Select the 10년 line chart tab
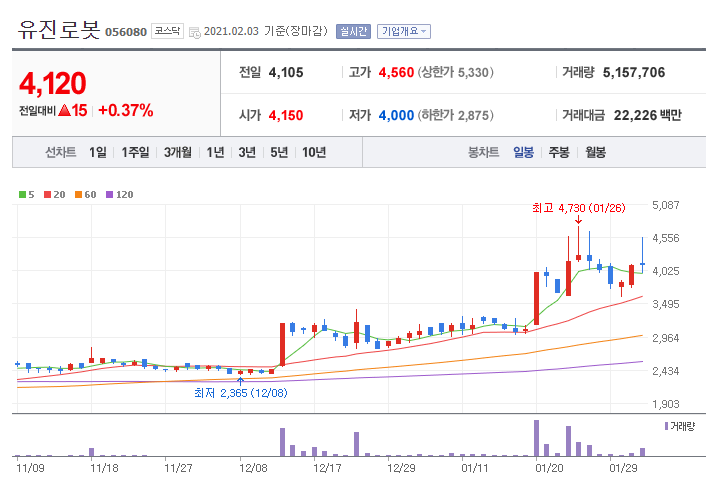This screenshot has width=706, height=494. 314,152
